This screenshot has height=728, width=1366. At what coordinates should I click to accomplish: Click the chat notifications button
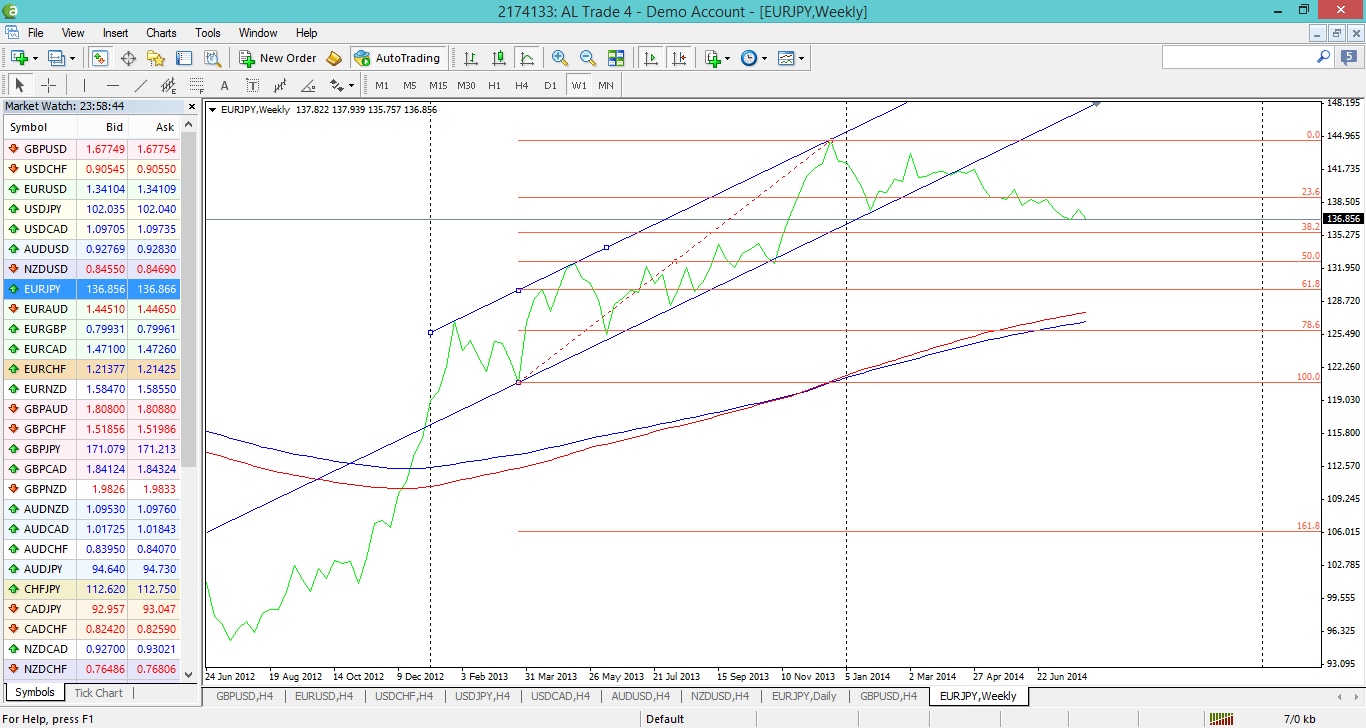pyautogui.click(x=1350, y=58)
